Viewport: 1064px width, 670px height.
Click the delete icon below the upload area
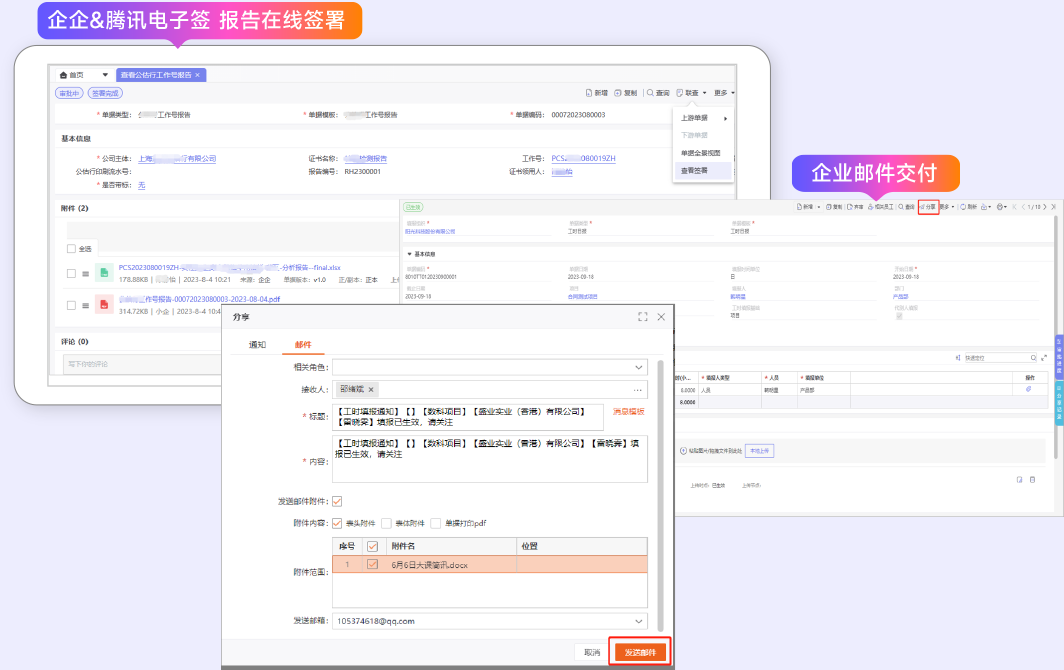[x=1033, y=480]
